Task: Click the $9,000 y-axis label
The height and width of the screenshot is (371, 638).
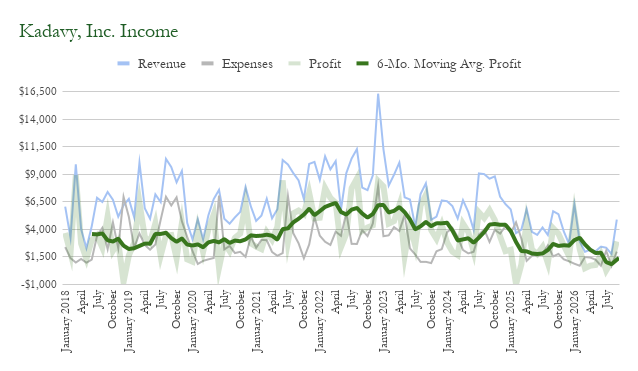Action: [40, 174]
